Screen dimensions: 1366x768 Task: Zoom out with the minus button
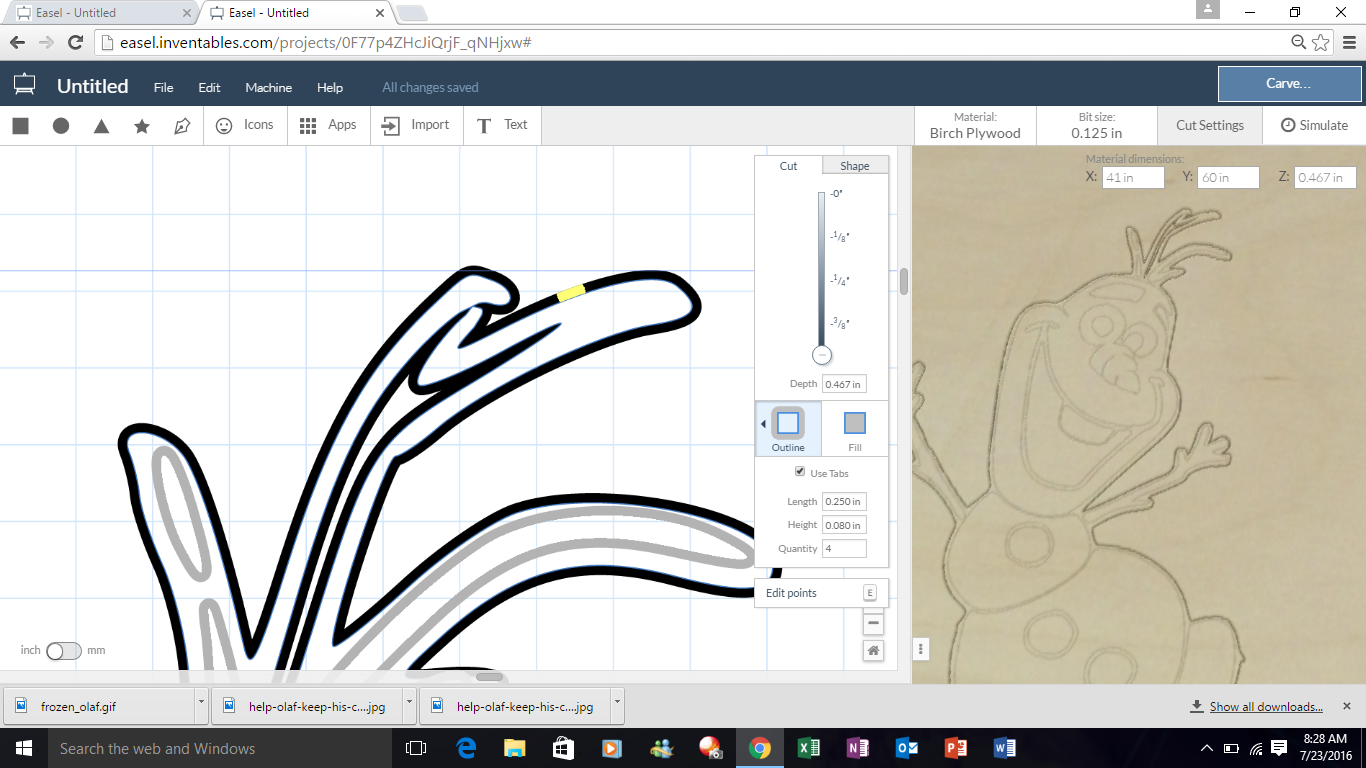tap(873, 623)
